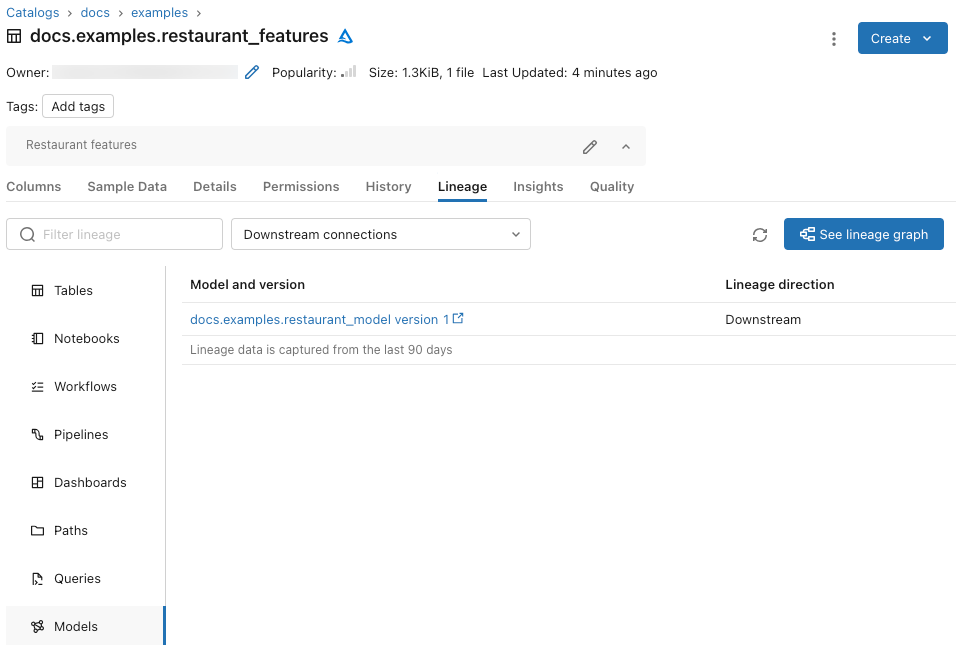This screenshot has height=645, width=958.
Task: Open restaurant_model version 1 in new tab
Action: [x=459, y=318]
